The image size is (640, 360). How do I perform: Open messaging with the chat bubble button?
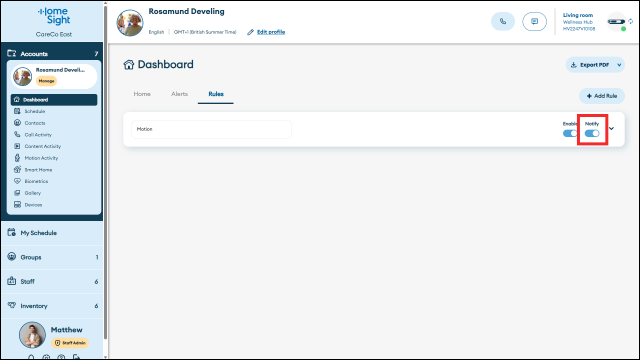[534, 21]
